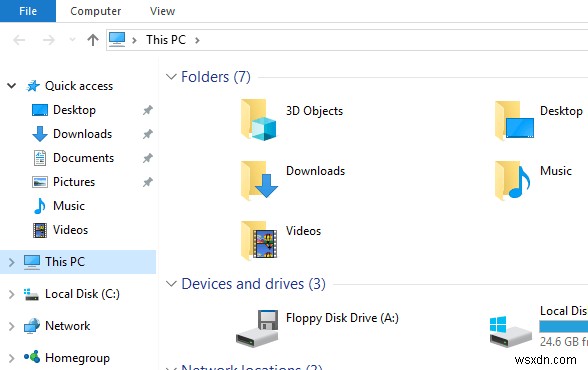Select the Quick access star icon

[33, 86]
